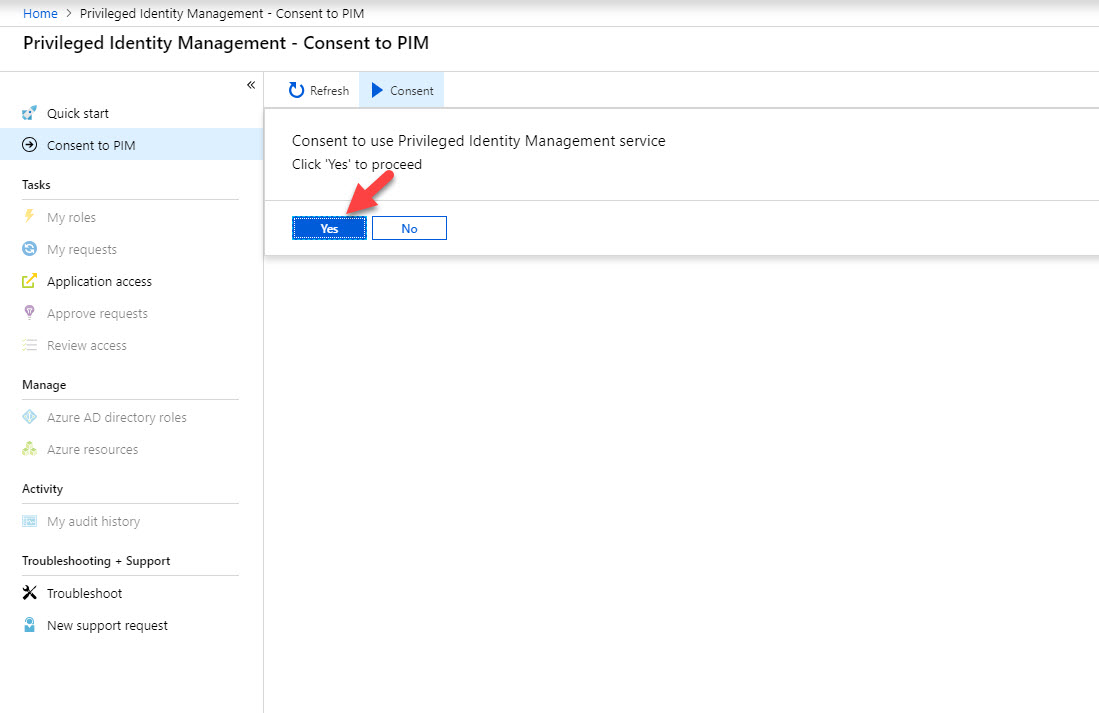Open My roles under Tasks
This screenshot has height=713, width=1099.
132,217
